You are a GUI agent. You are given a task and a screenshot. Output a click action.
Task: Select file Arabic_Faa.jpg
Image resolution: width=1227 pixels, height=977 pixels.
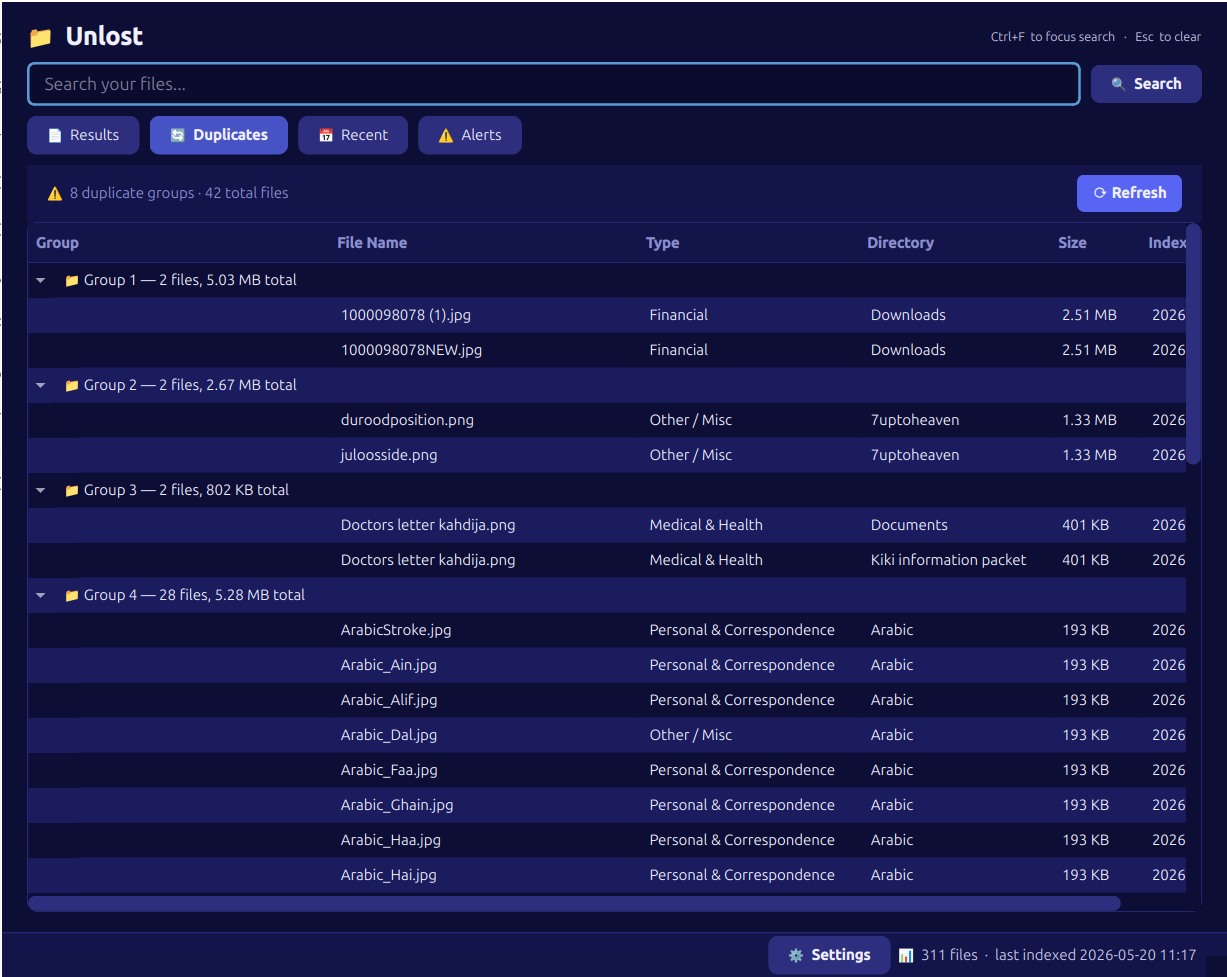[389, 770]
